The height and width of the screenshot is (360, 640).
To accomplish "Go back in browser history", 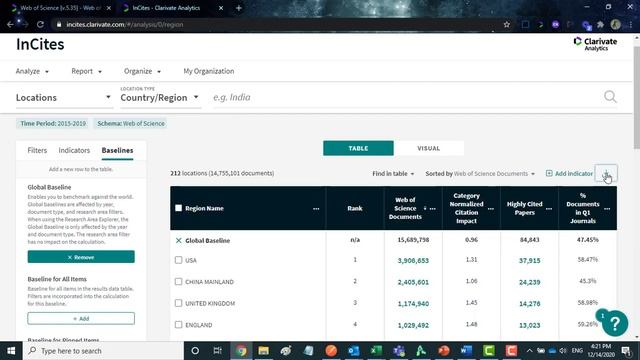I will 10,24.
